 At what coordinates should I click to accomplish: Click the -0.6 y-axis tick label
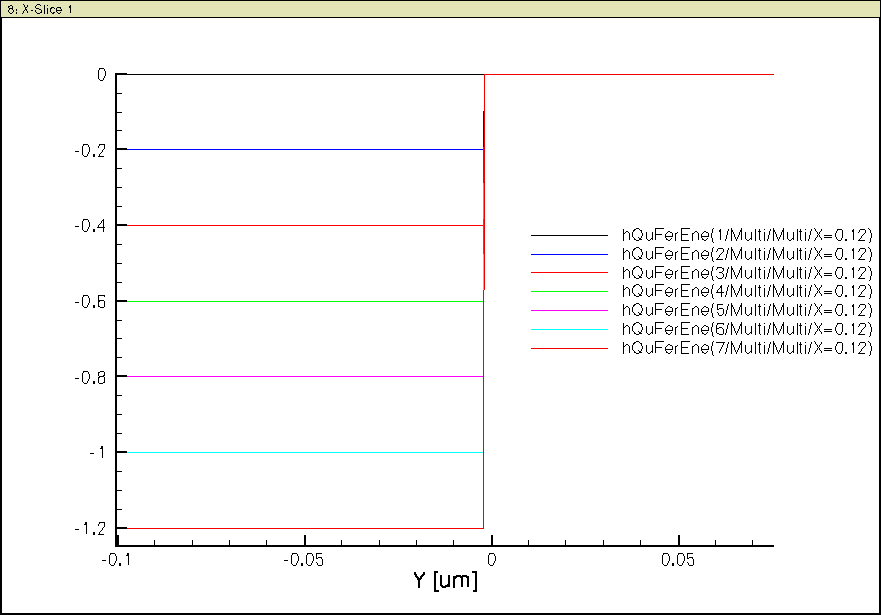coord(90,302)
